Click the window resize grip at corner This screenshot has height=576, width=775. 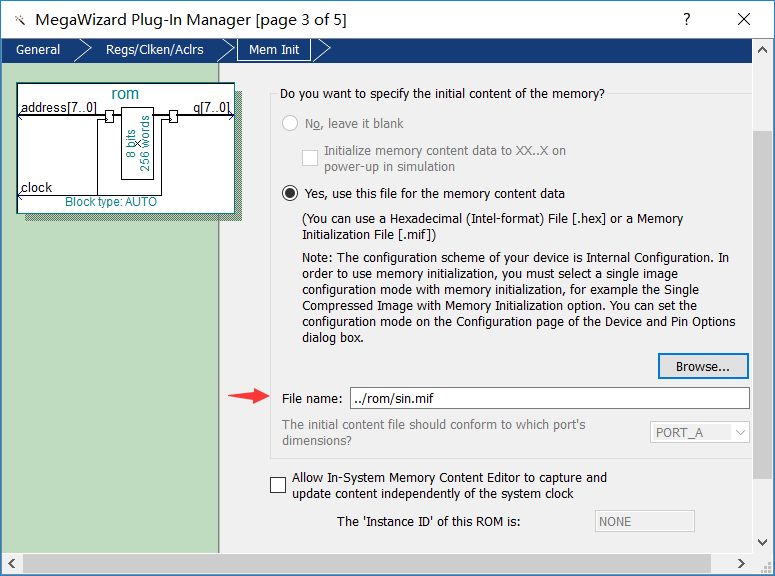(x=767, y=568)
